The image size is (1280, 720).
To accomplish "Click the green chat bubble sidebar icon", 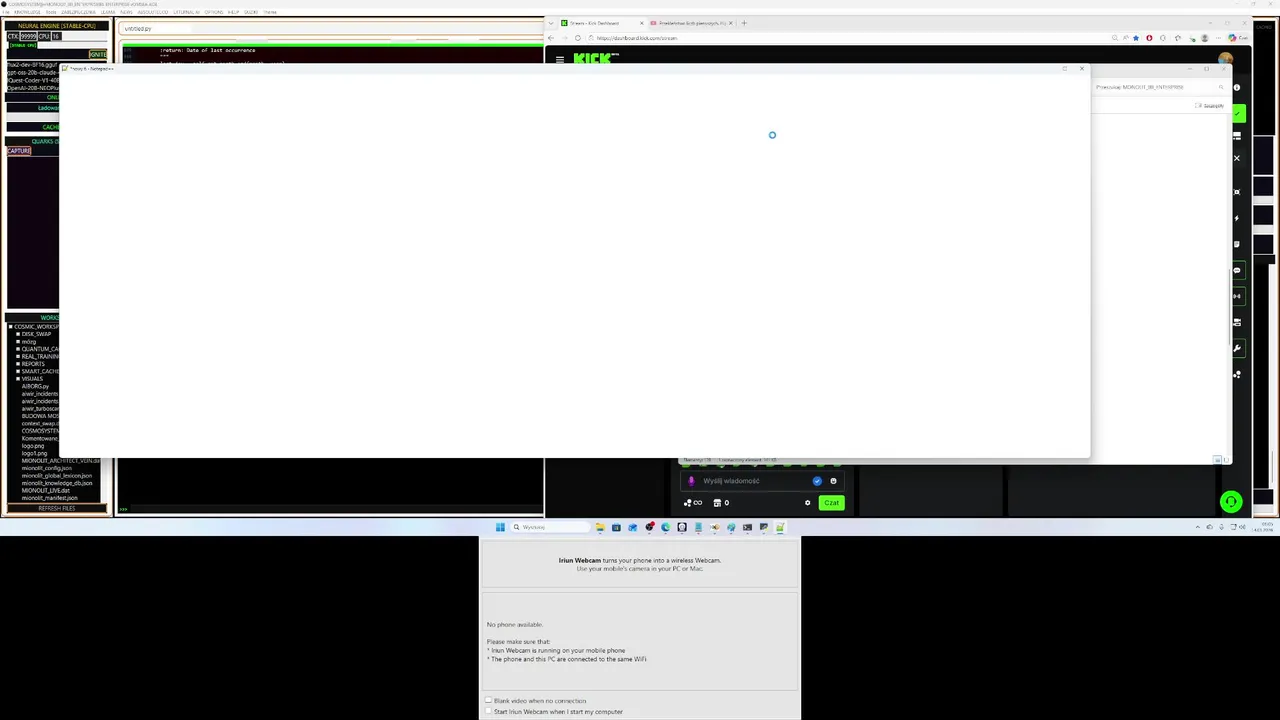I will (x=1237, y=270).
